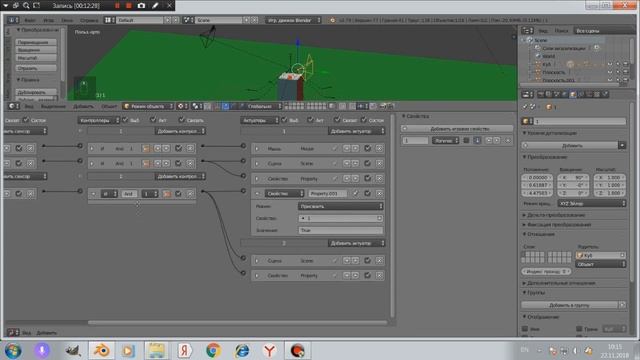This screenshot has width=640, height=360.
Task: Click Добавить игровое свойство button
Action: tap(457, 129)
